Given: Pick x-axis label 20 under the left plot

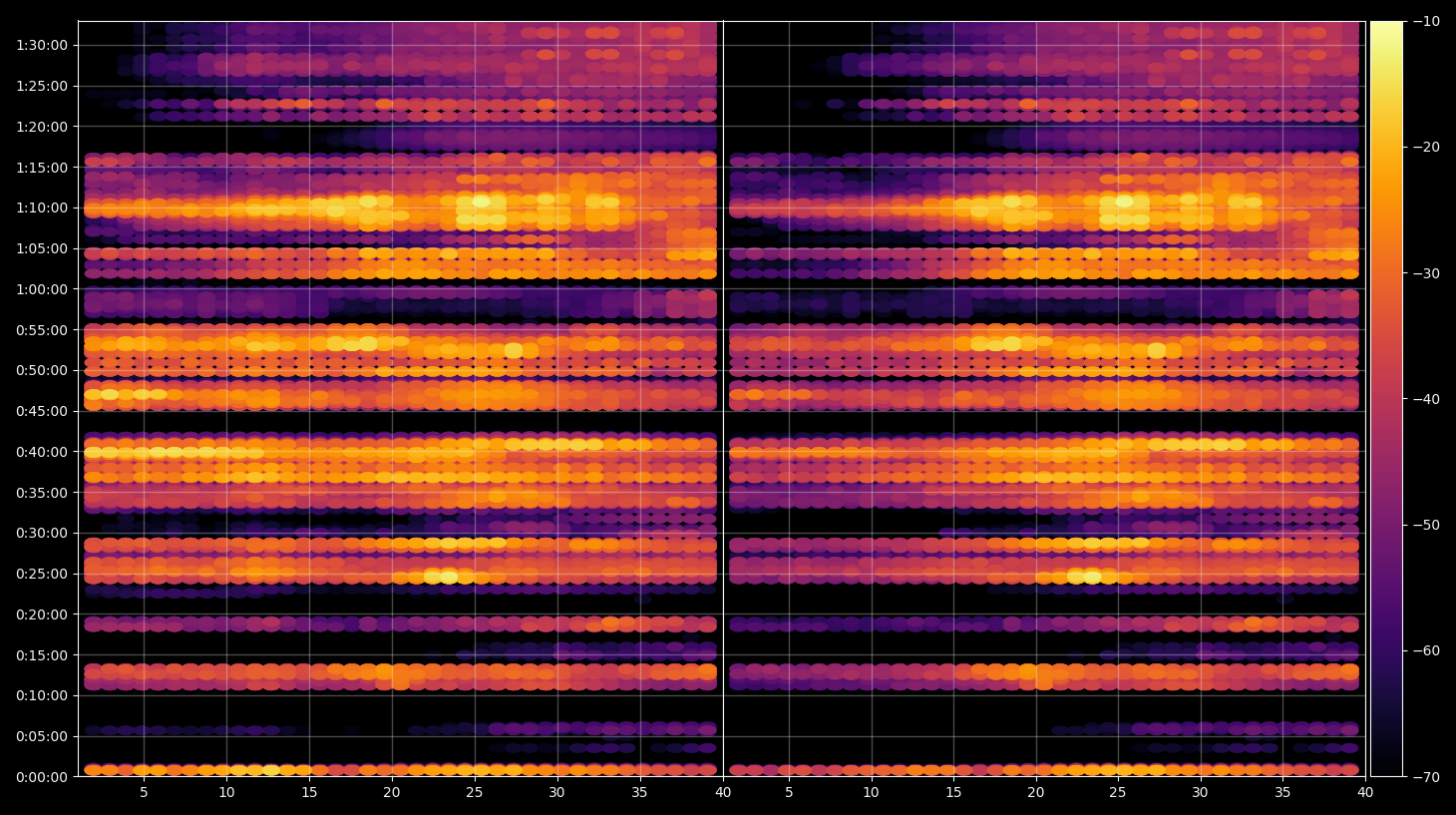Looking at the screenshot, I should coord(392,793).
